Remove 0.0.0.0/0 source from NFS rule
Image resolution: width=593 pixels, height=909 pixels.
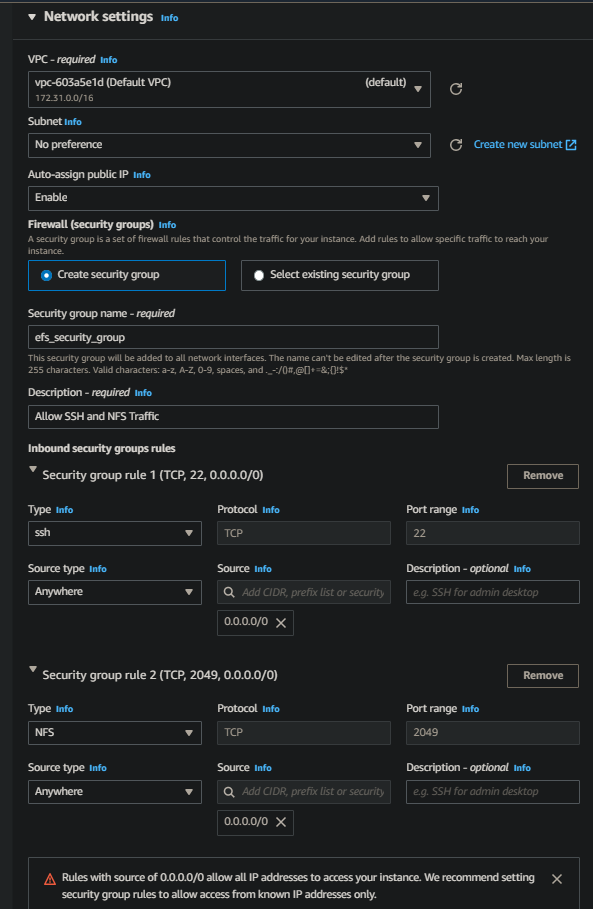tap(281, 822)
